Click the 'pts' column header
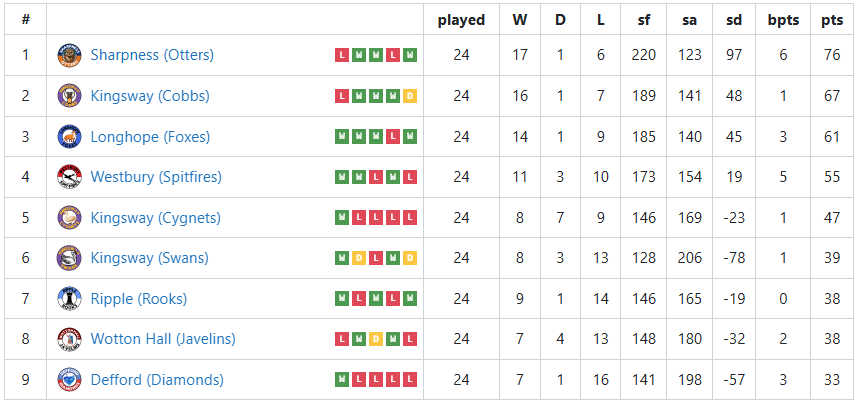857x402 pixels. pyautogui.click(x=832, y=20)
